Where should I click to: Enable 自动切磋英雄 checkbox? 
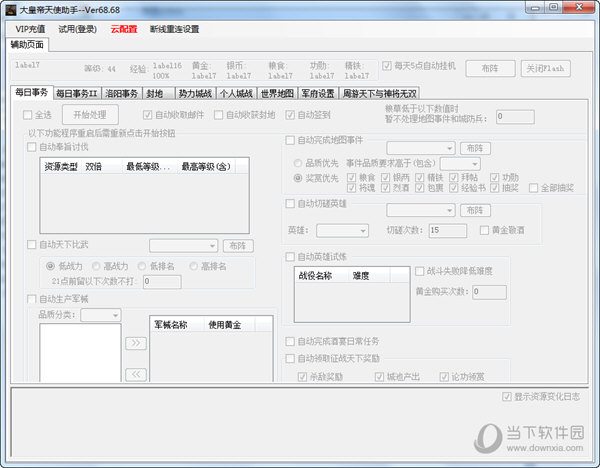click(x=316, y=204)
